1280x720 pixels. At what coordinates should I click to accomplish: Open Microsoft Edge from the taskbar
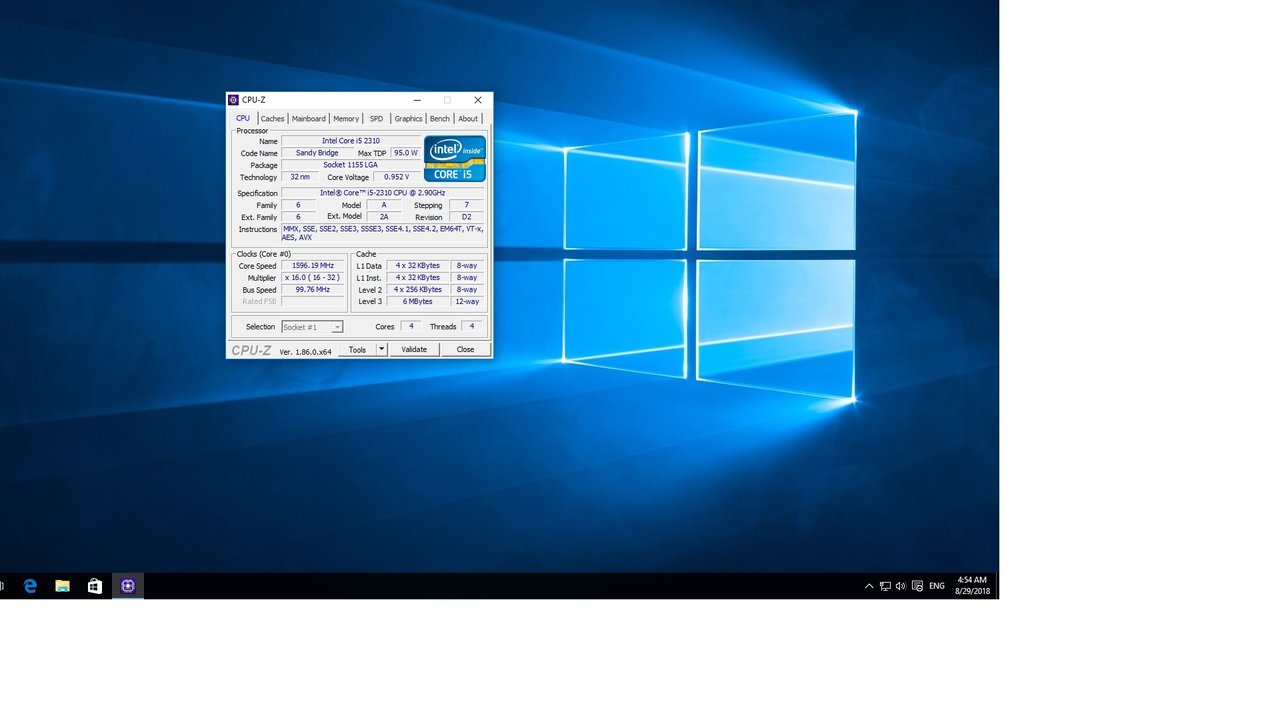pos(30,586)
